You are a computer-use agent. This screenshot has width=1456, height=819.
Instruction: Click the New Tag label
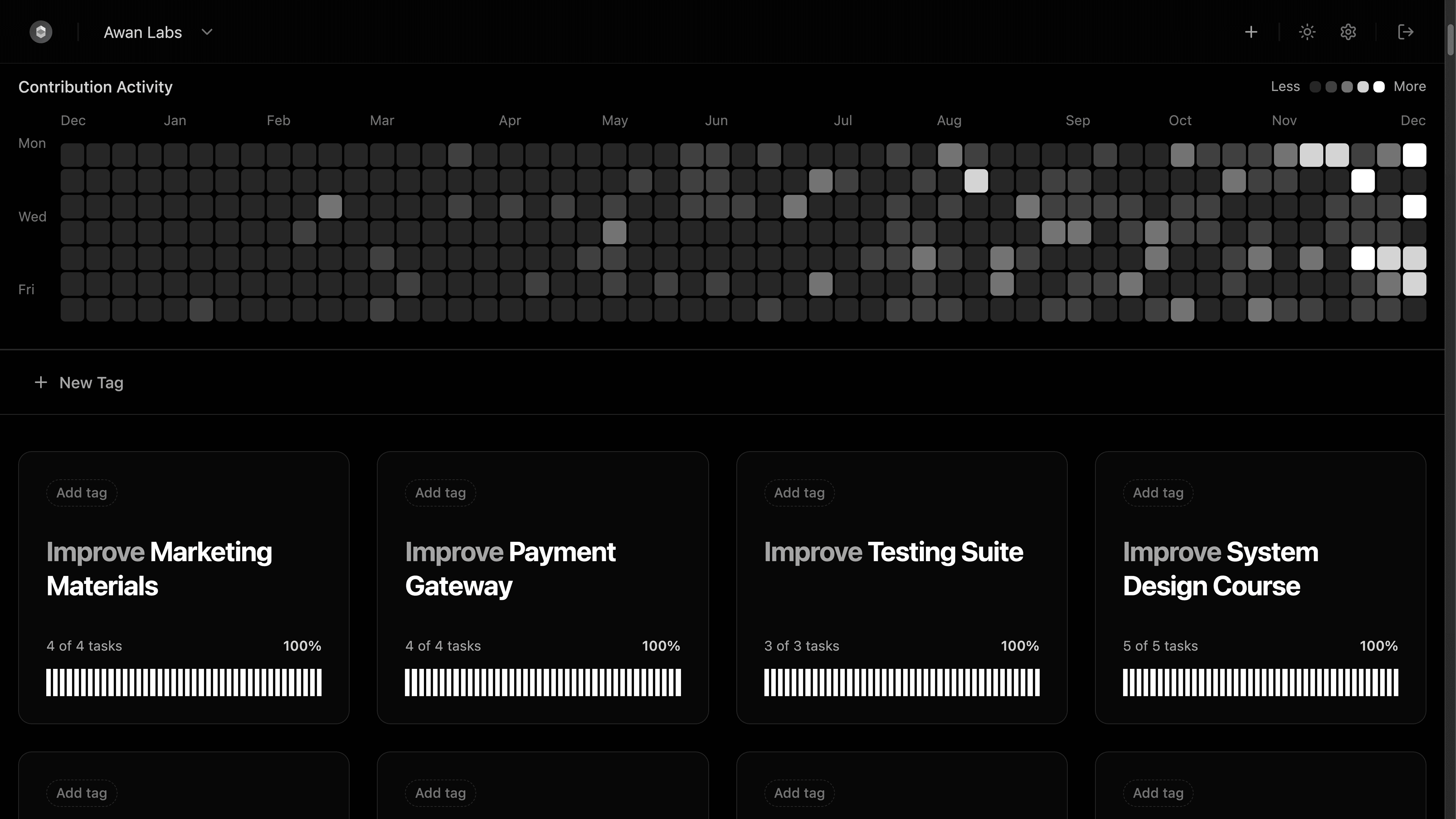(x=91, y=383)
